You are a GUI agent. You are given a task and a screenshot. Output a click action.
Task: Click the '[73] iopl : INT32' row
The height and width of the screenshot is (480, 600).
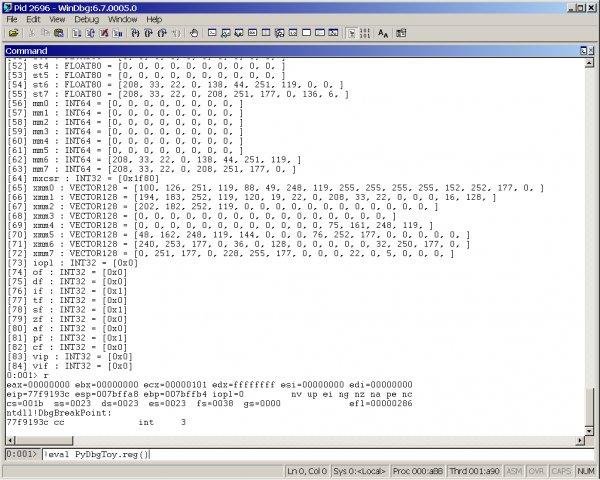coord(72,263)
